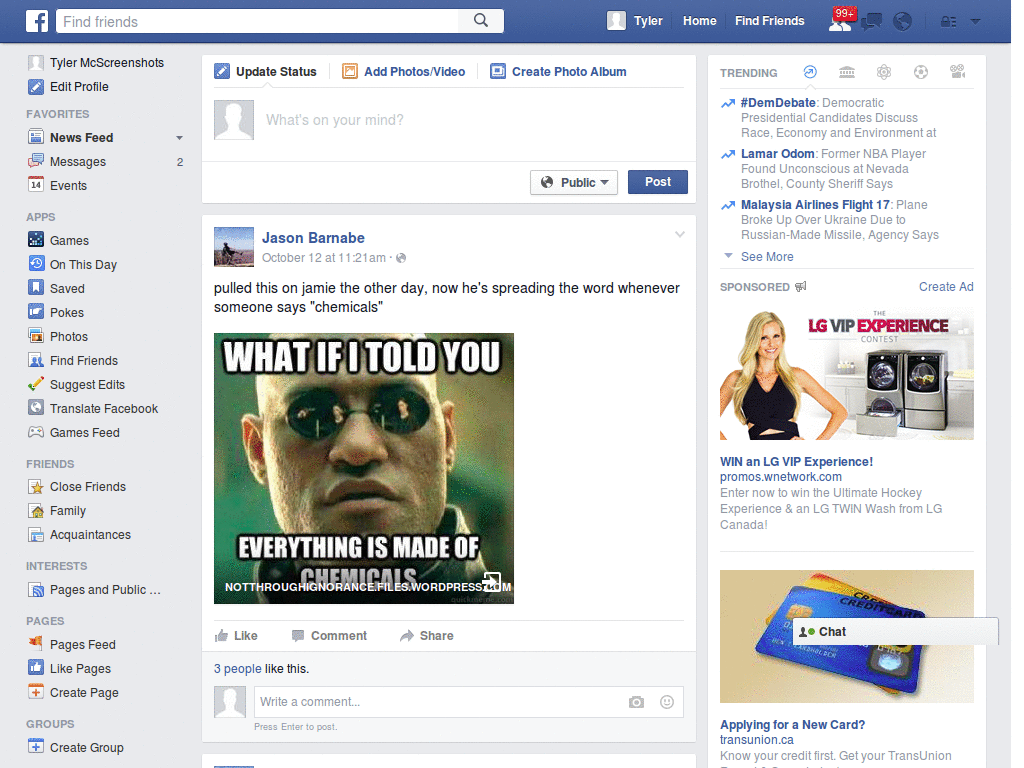This screenshot has height=768, width=1024.
Task: Open the 3 people who like this
Action: (x=238, y=669)
